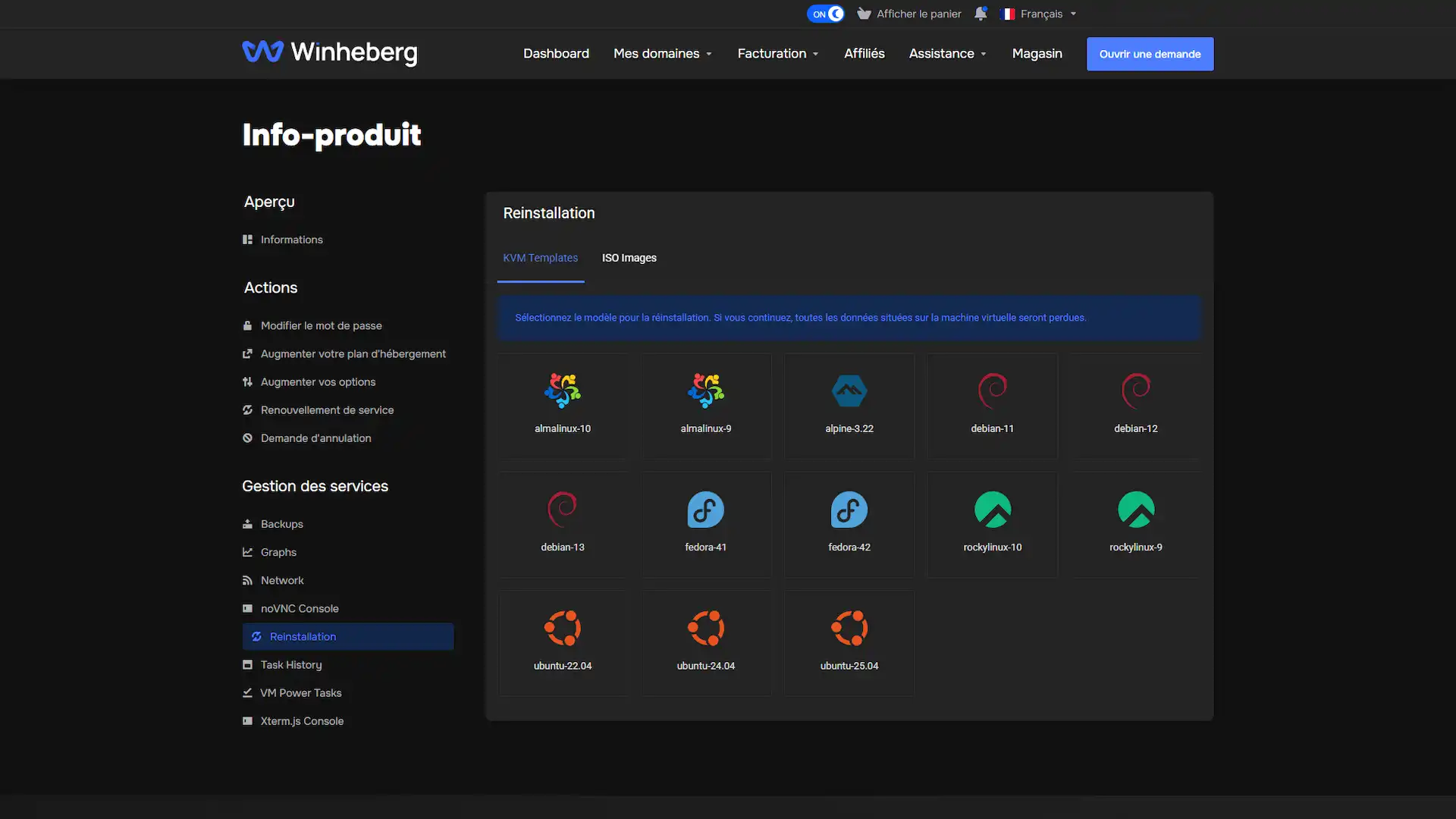Click the Ouvrir une demande button
This screenshot has width=1456, height=819.
[x=1150, y=54]
